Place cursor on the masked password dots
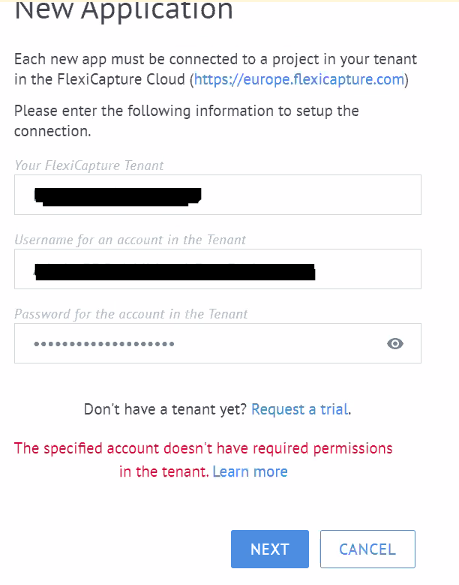 (104, 344)
